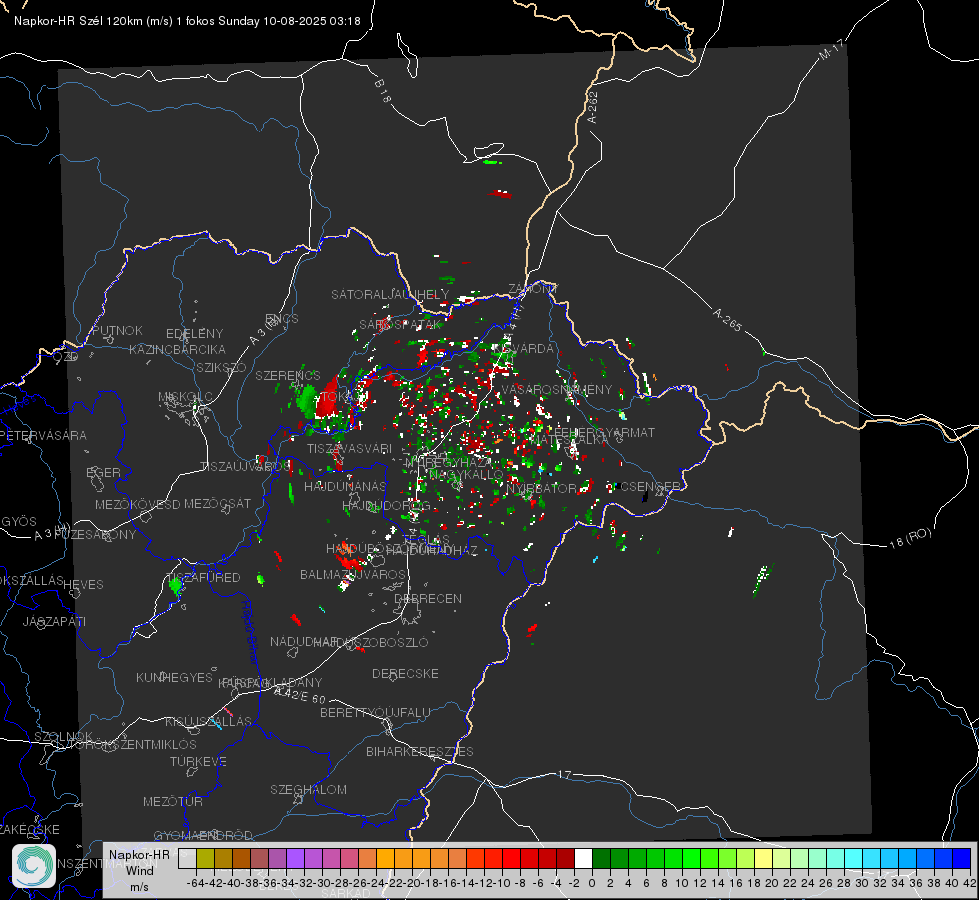Image resolution: width=979 pixels, height=900 pixels.
Task: Click the BERETTYÓÚJFALU label
Action: click(x=375, y=712)
